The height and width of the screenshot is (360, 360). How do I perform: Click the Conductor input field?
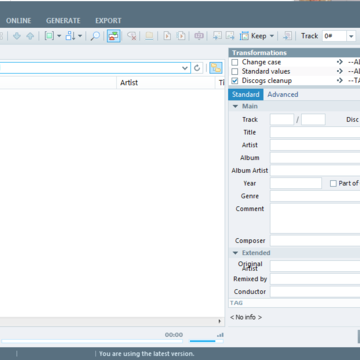pyautogui.click(x=315, y=292)
